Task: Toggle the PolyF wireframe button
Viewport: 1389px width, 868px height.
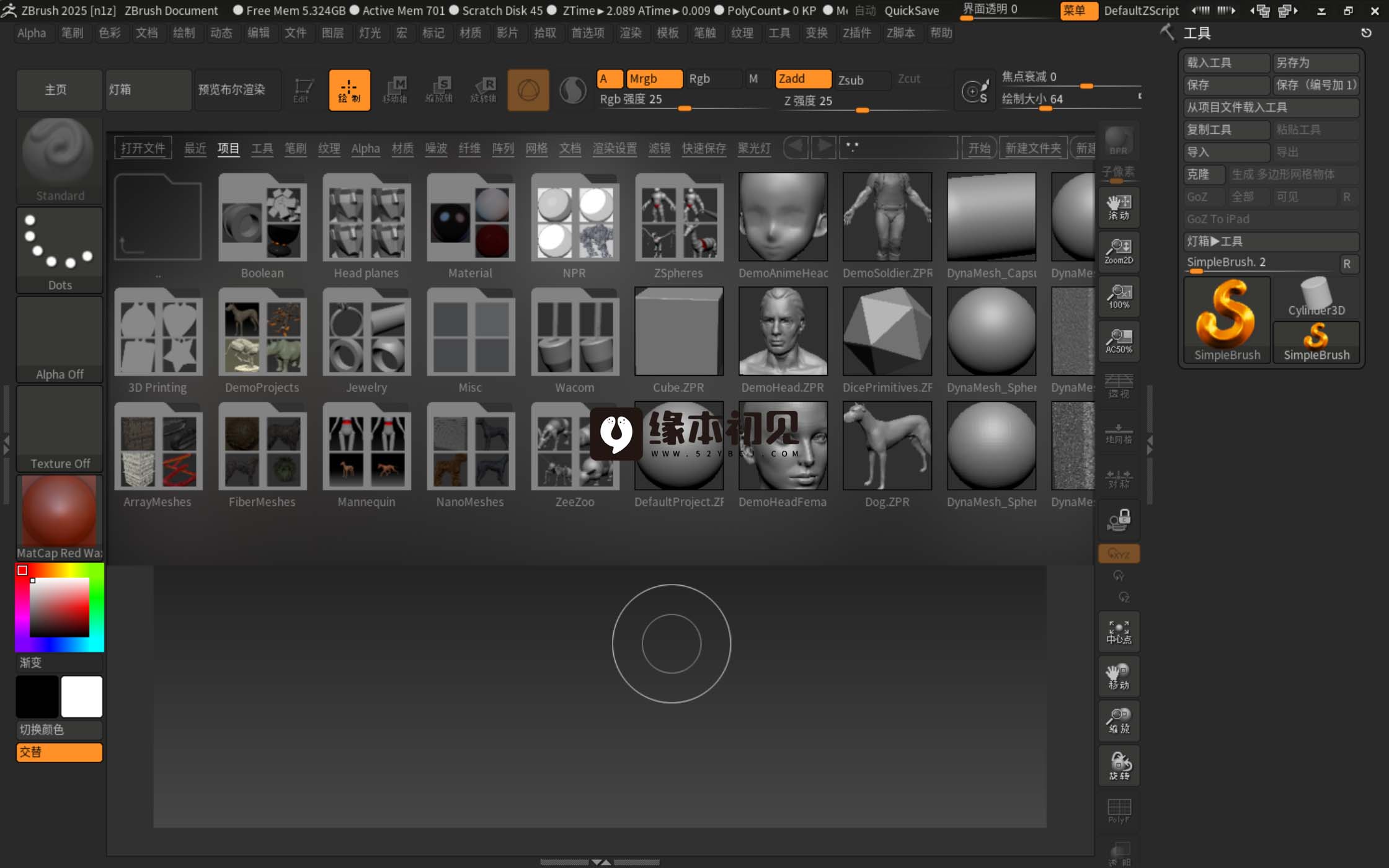Action: coord(1119,811)
